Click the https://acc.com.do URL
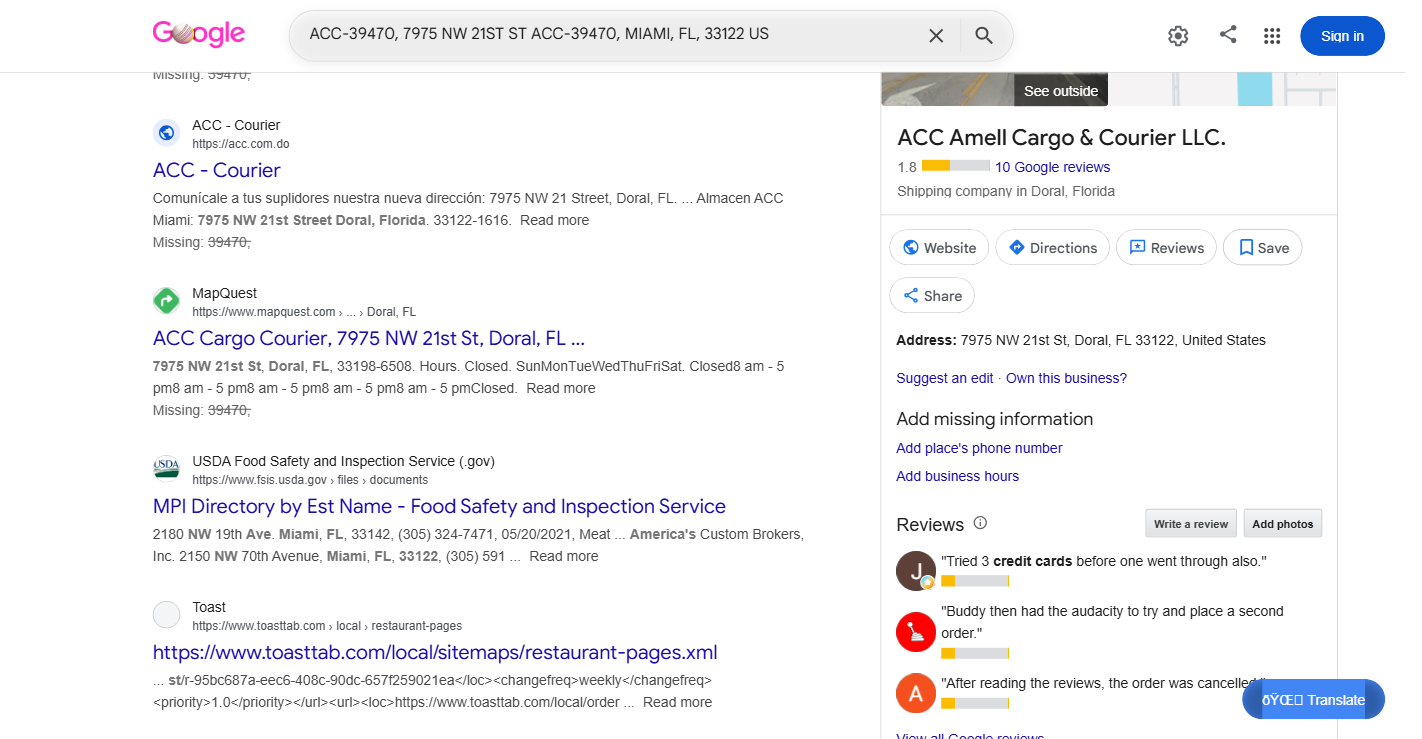The height and width of the screenshot is (739, 1422). tap(241, 144)
